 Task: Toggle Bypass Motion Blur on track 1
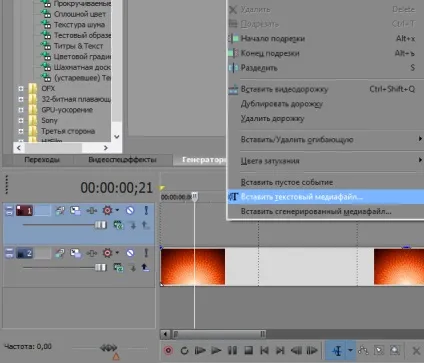pyautogui.click(x=60, y=211)
